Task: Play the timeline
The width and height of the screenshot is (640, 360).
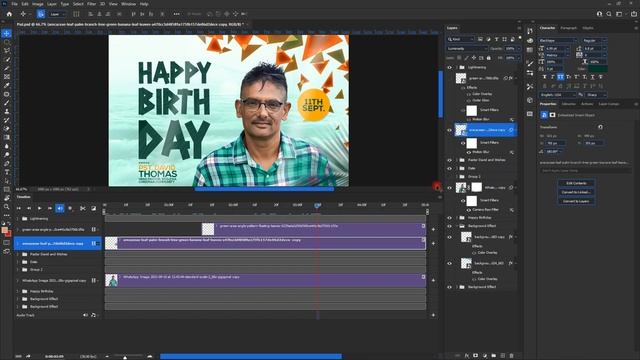Action: coord(39,208)
